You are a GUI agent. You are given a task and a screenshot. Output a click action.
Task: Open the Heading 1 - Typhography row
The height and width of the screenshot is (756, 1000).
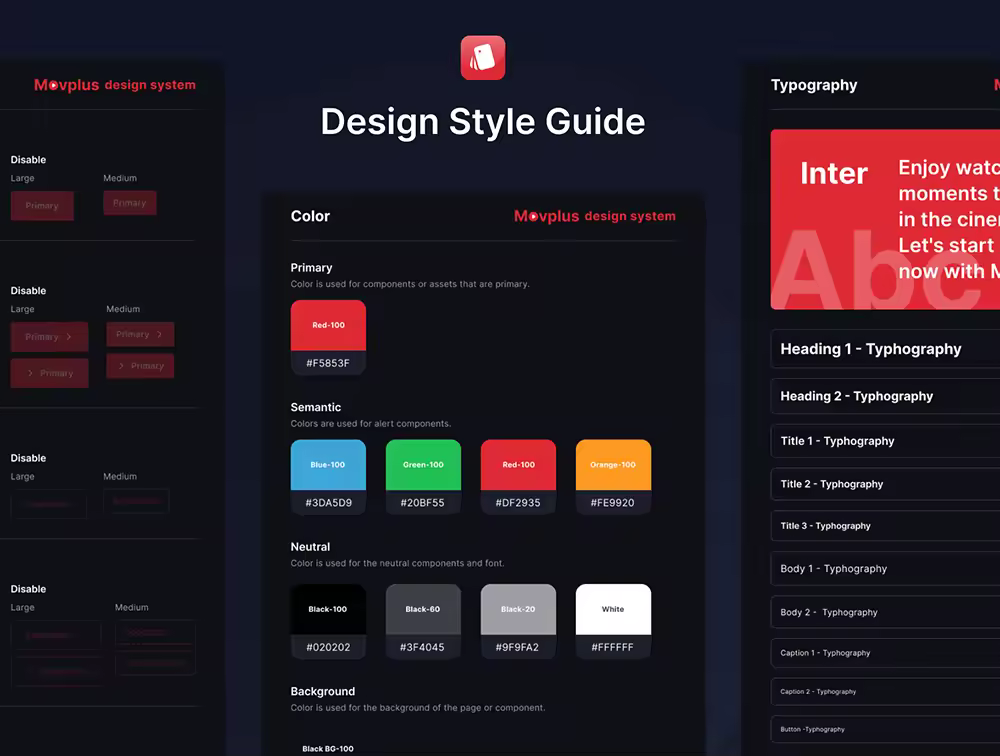885,349
